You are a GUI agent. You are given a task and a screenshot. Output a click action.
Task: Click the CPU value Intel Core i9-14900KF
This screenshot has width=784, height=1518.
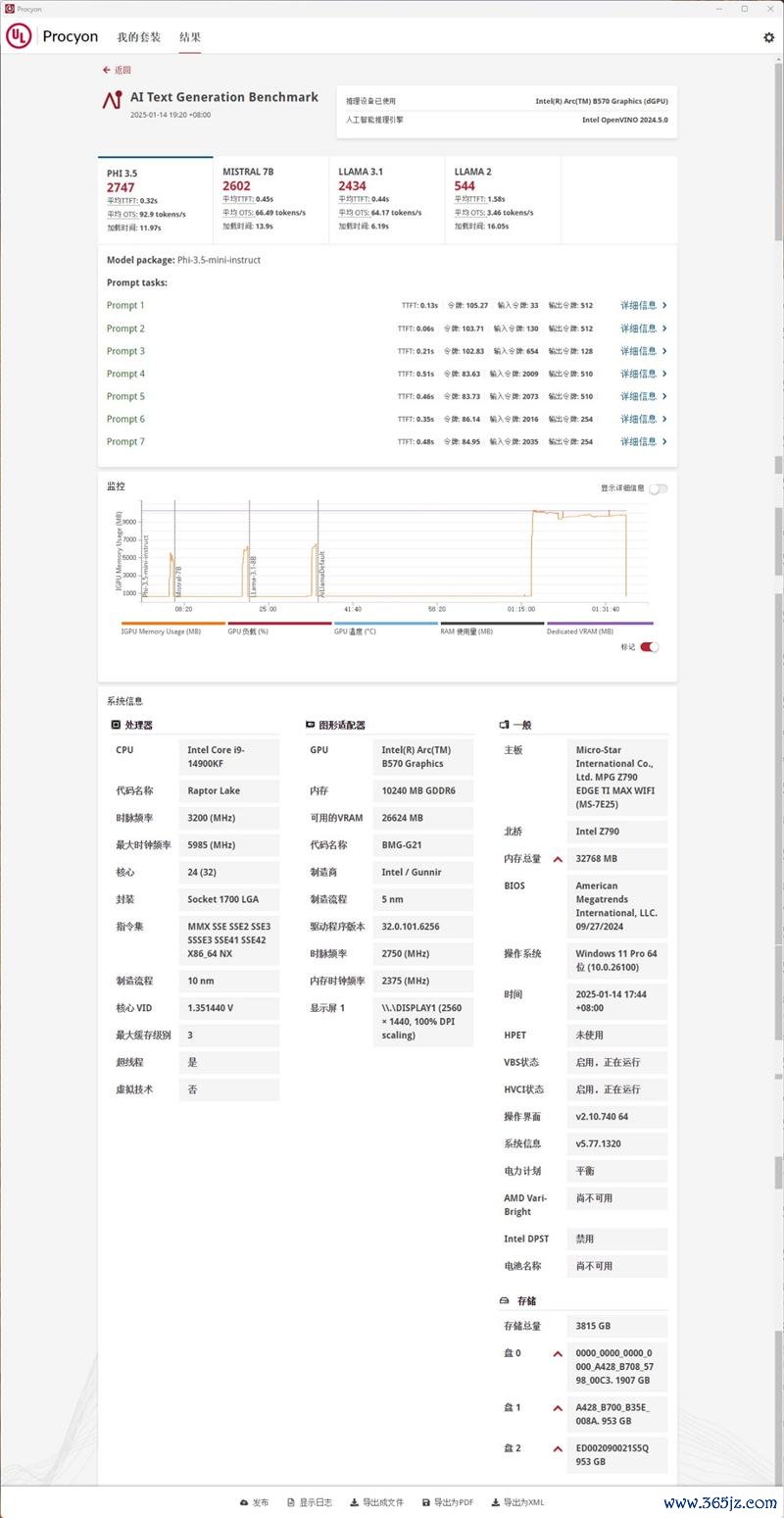point(229,757)
